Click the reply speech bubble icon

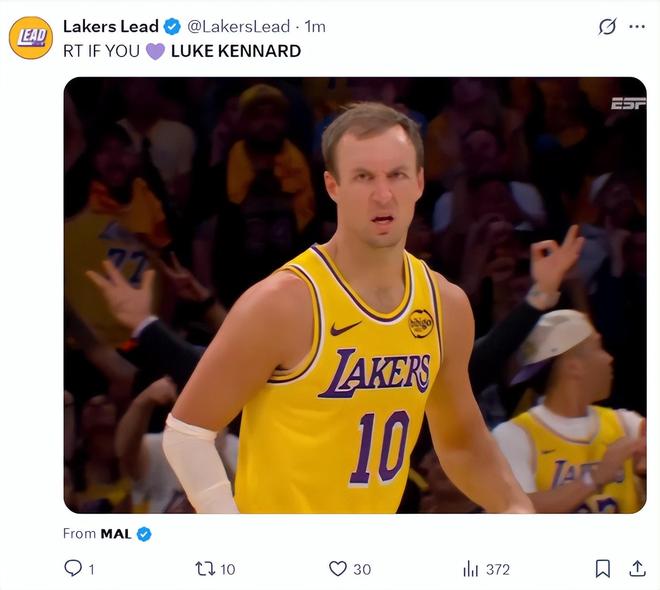click(73, 568)
